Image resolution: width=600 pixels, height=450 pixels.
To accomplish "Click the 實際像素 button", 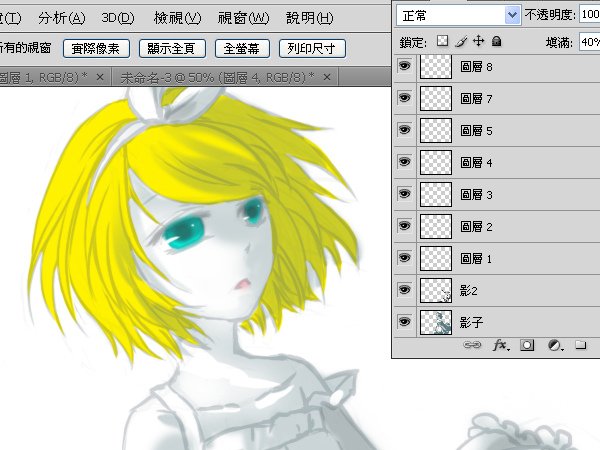I will point(96,49).
